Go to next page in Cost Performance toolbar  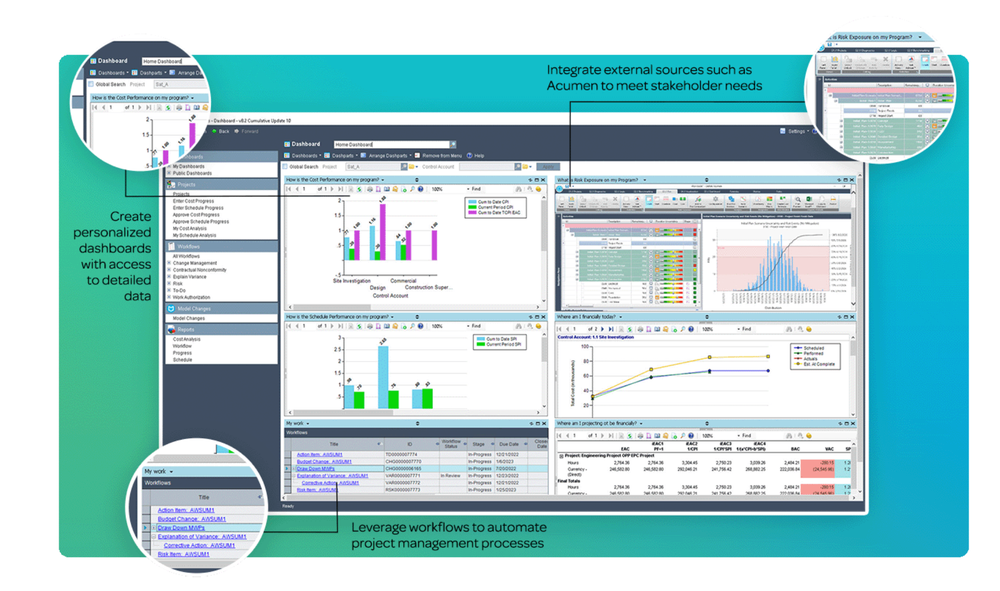[x=332, y=189]
